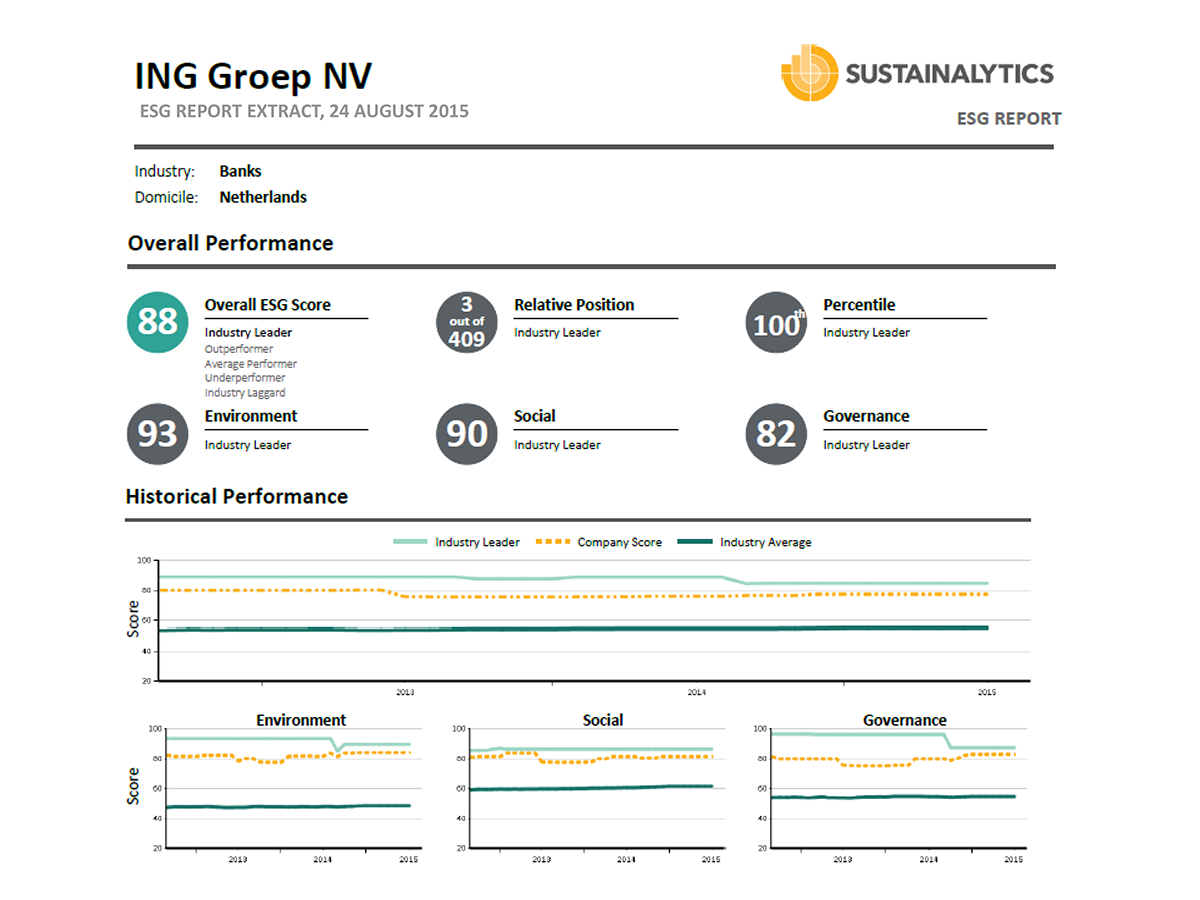This screenshot has height=900, width=1200.
Task: Click the orange Sustainalytics logo emblem
Action: pyautogui.click(x=809, y=72)
